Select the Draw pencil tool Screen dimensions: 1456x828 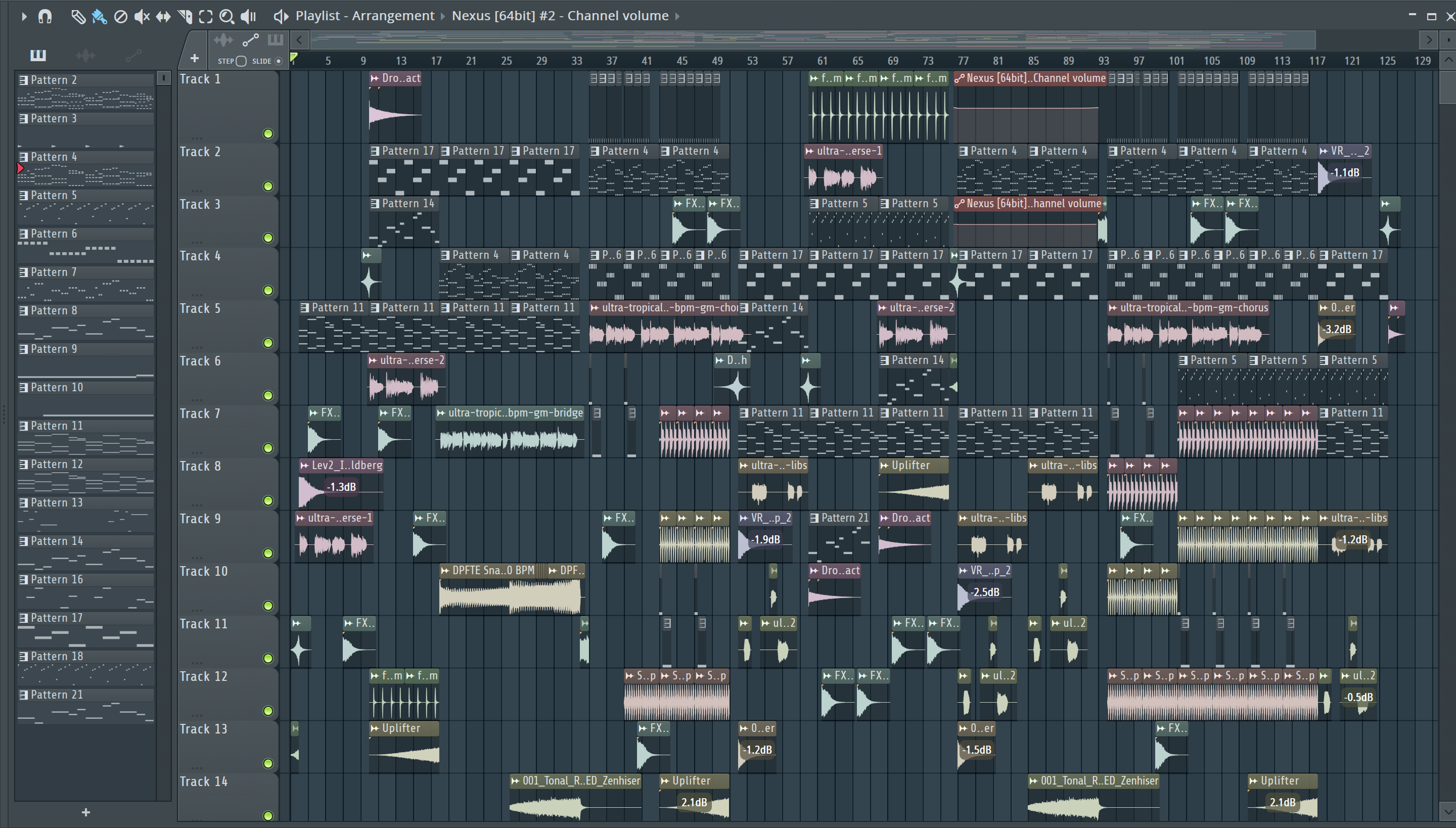click(78, 17)
